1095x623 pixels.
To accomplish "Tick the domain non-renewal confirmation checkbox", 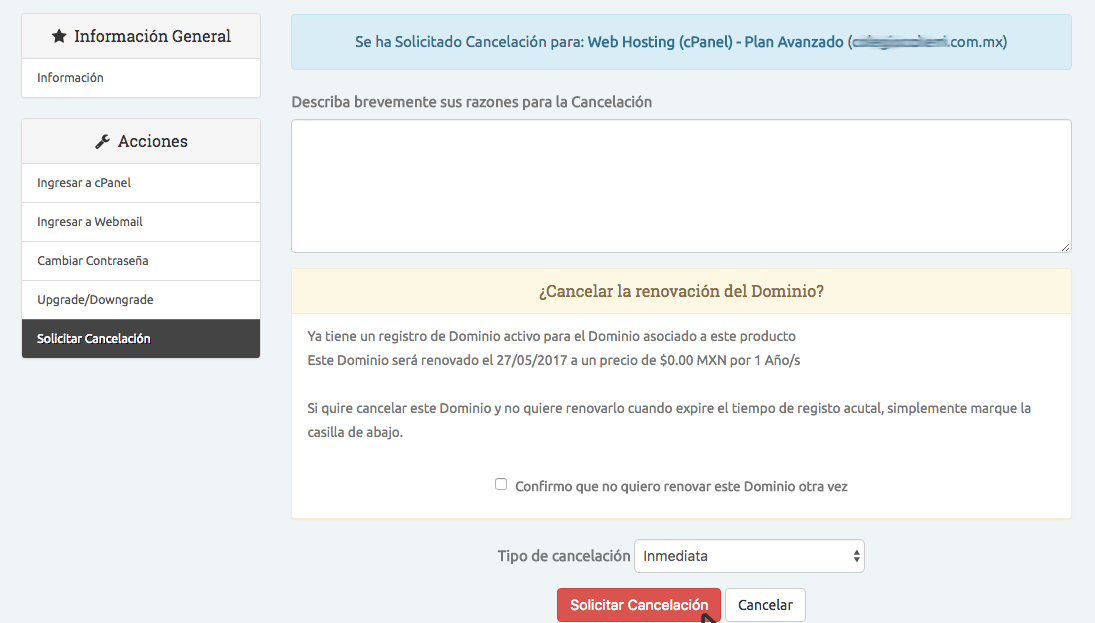I will point(501,485).
